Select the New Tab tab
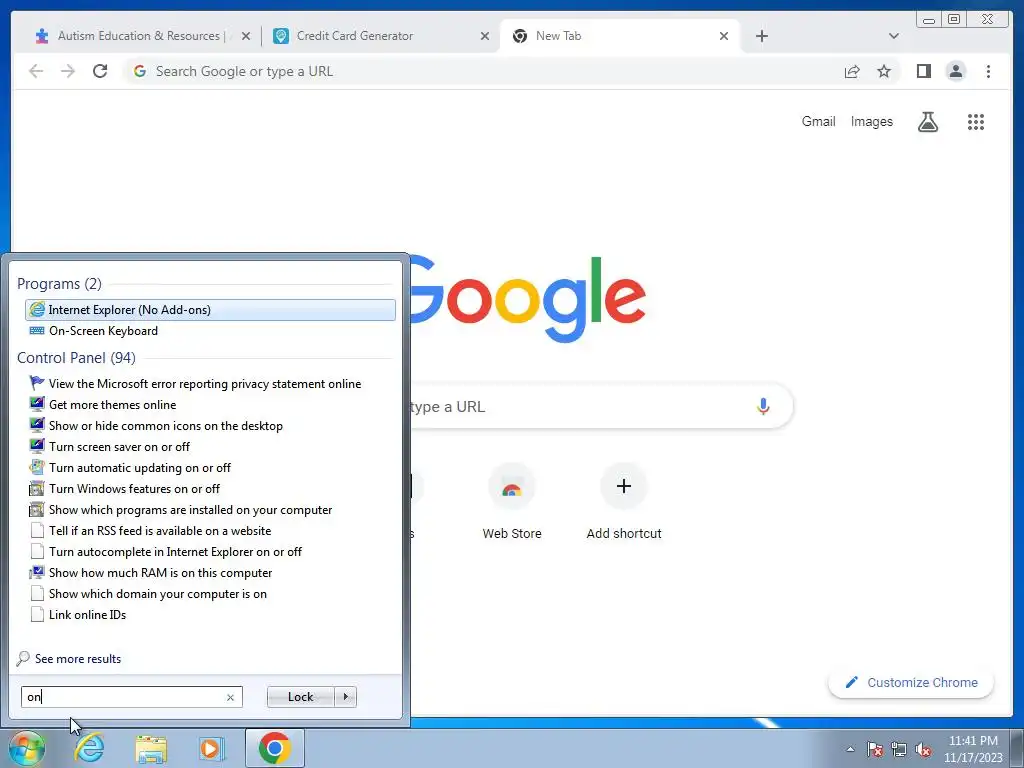Screen dimensions: 1024x768 tap(620, 36)
